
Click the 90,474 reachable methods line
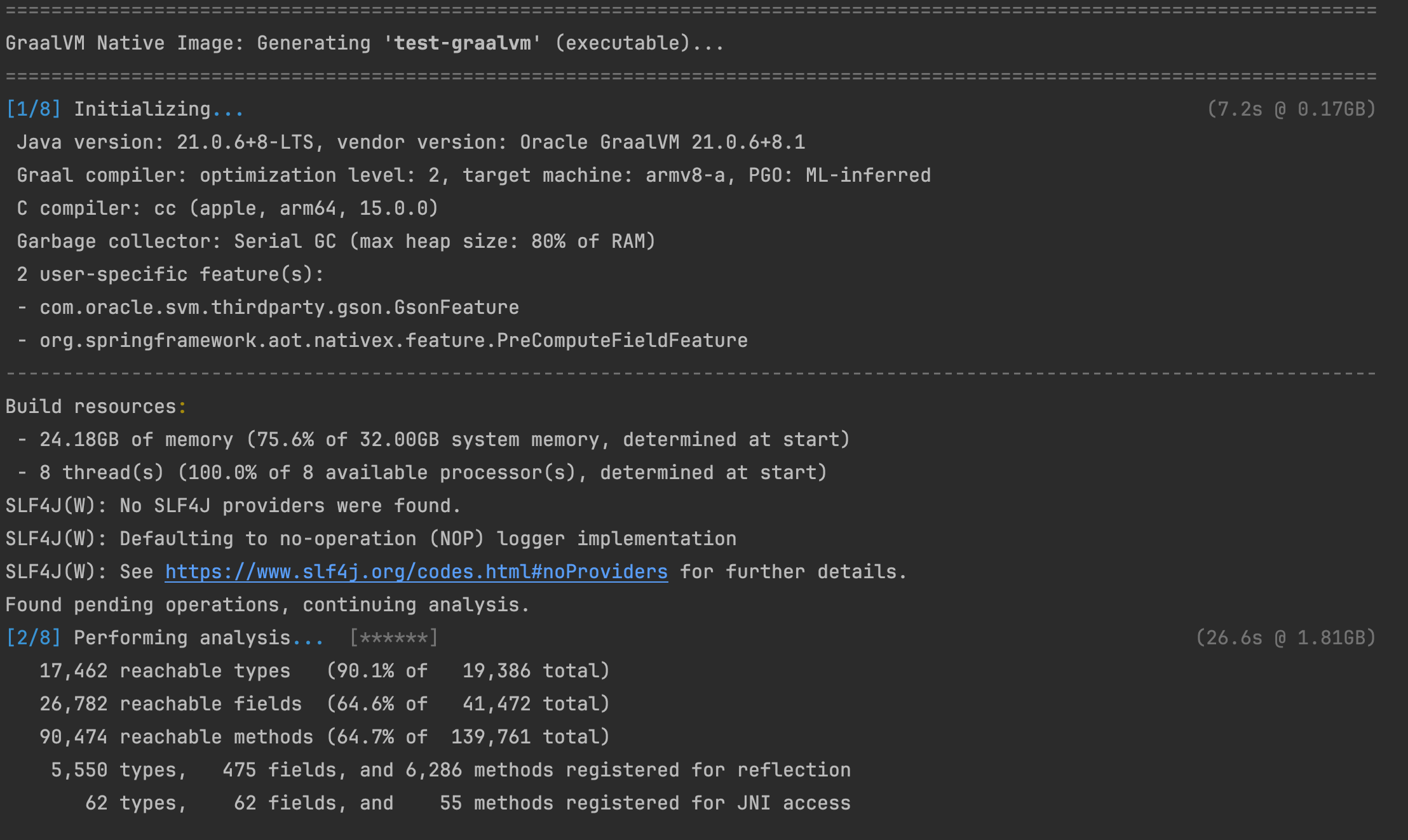[324, 737]
